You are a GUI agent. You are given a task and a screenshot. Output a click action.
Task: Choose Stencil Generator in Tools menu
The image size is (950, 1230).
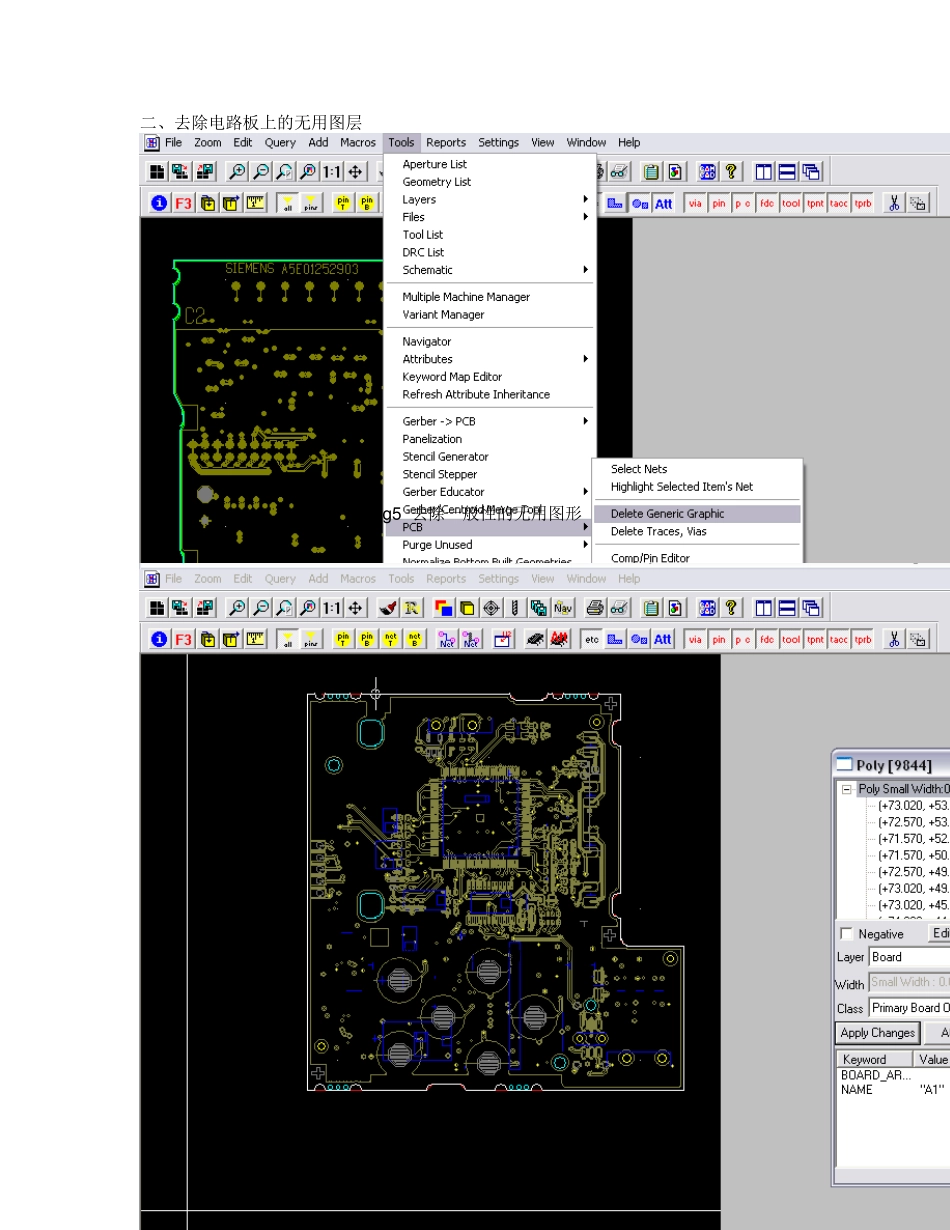pos(490,457)
